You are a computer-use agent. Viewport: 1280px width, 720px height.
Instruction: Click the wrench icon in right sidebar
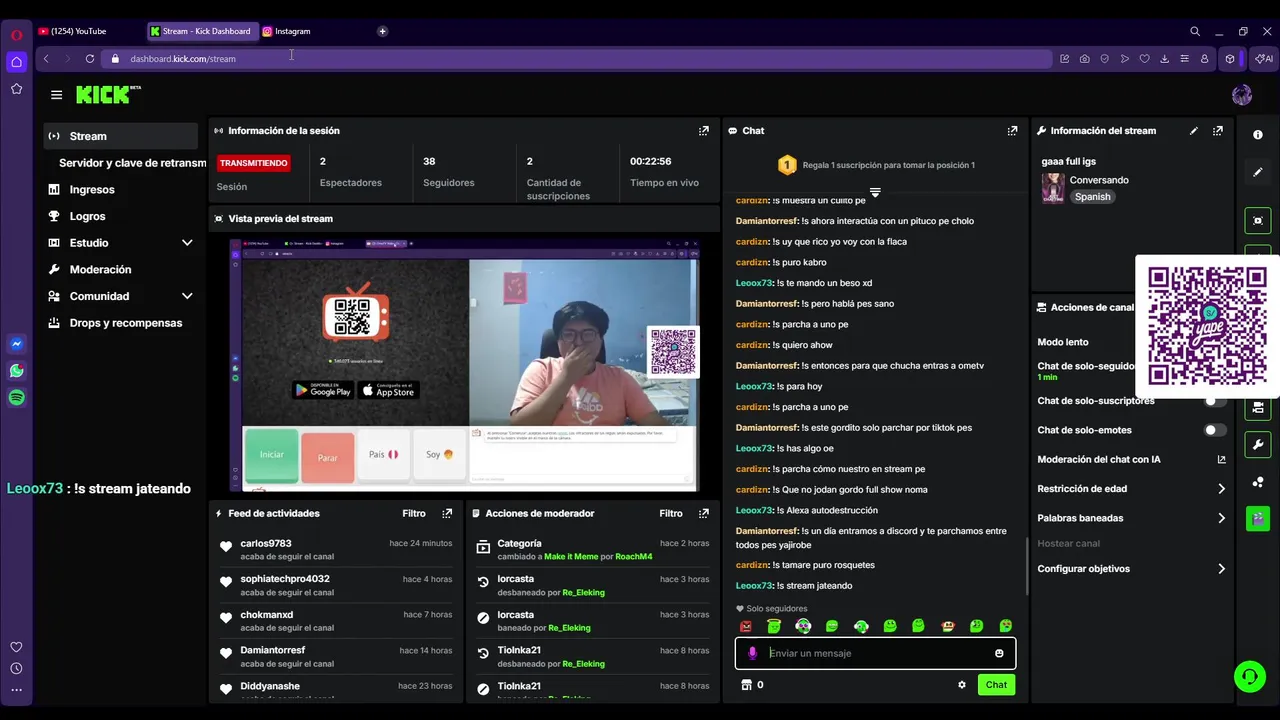tap(1258, 445)
